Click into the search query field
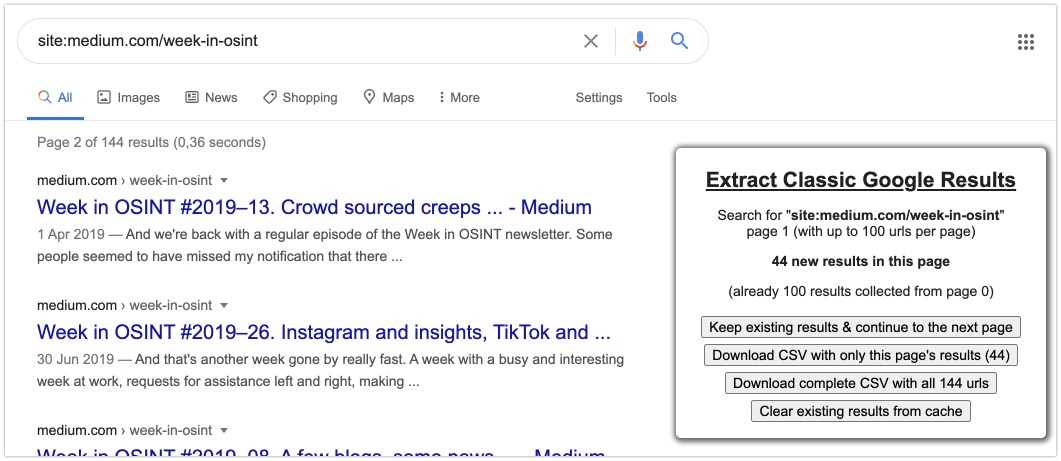 [304, 41]
